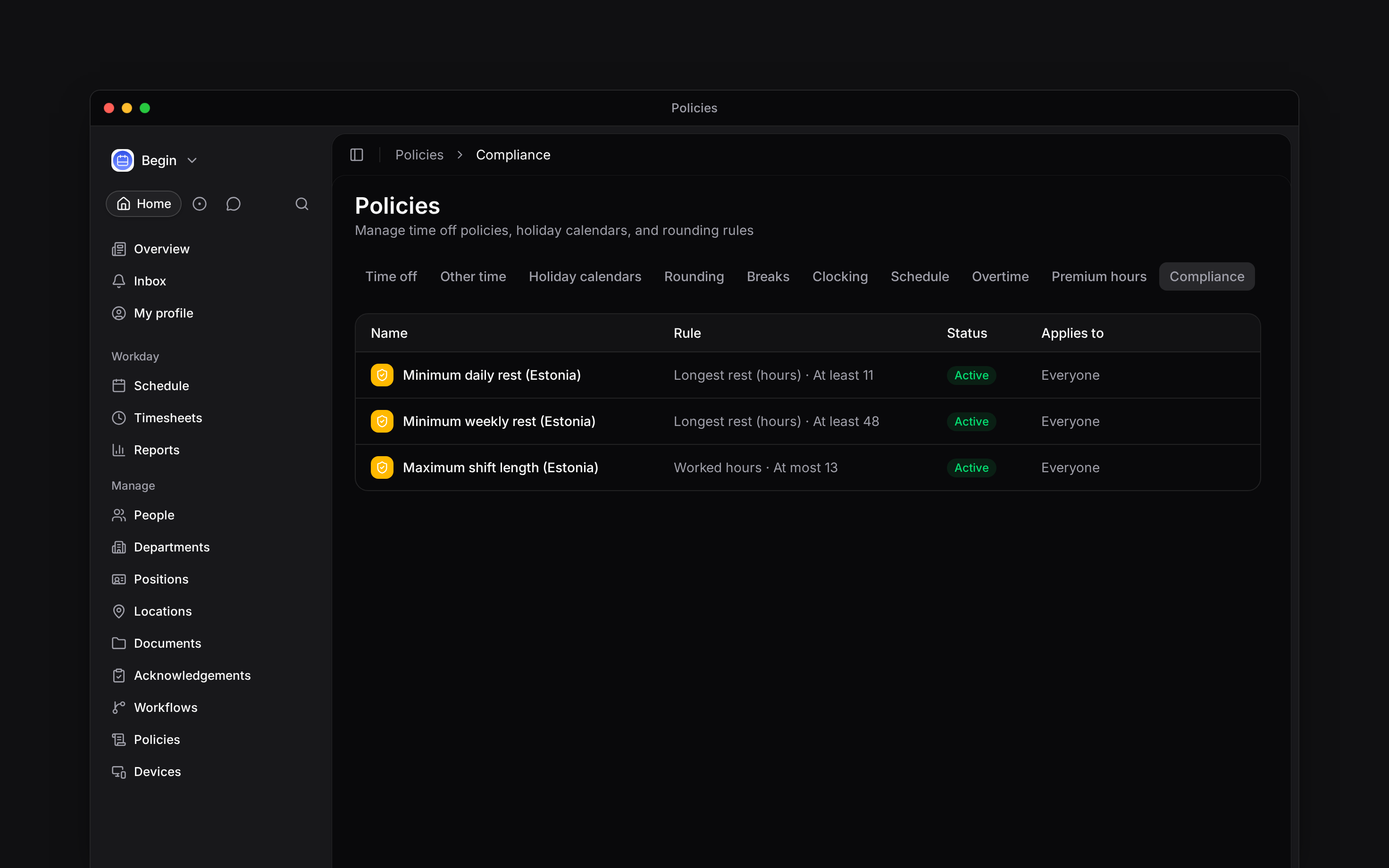Open Minimum weekly rest (Estonia) policy
This screenshot has width=1389, height=868.
(x=499, y=421)
